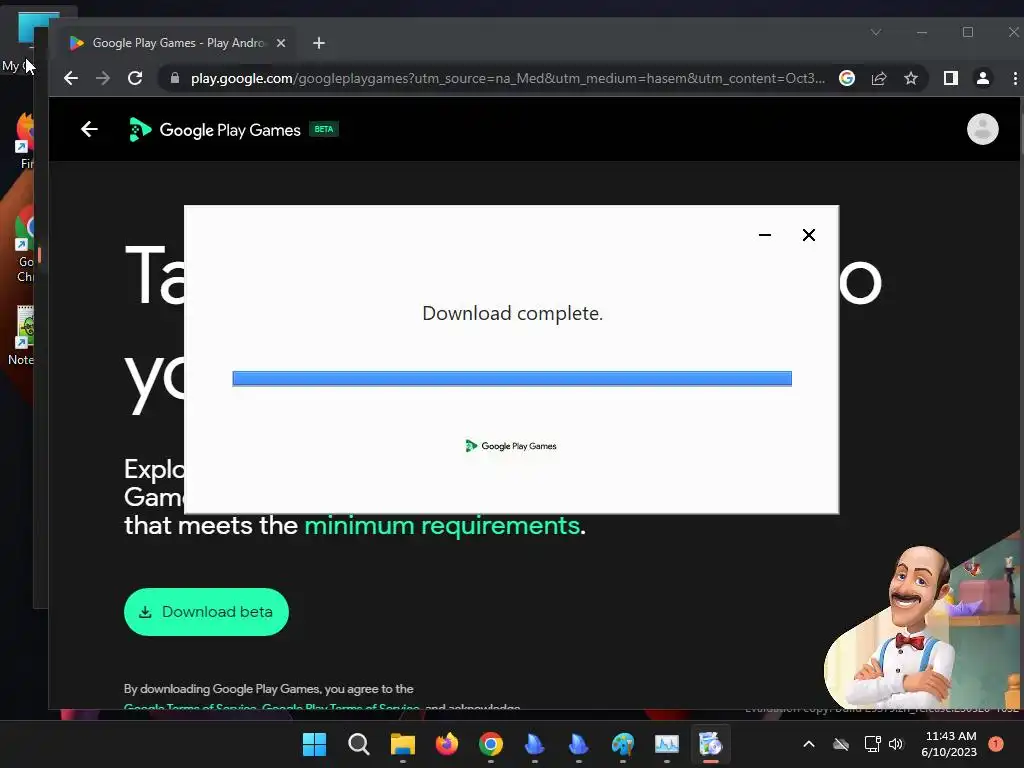The height and width of the screenshot is (768, 1024).
Task: Open the clock and date panel
Action: (x=950, y=744)
